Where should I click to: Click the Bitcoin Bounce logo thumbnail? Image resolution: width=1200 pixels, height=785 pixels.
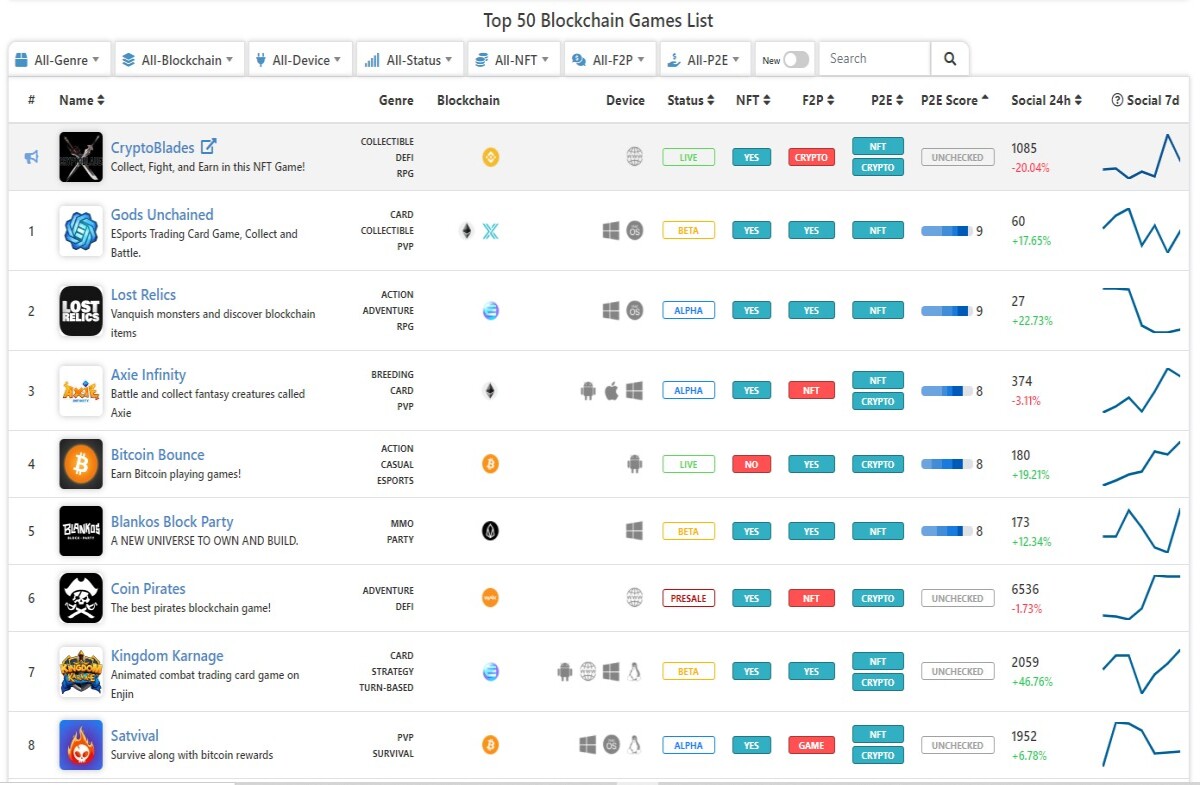(x=81, y=464)
